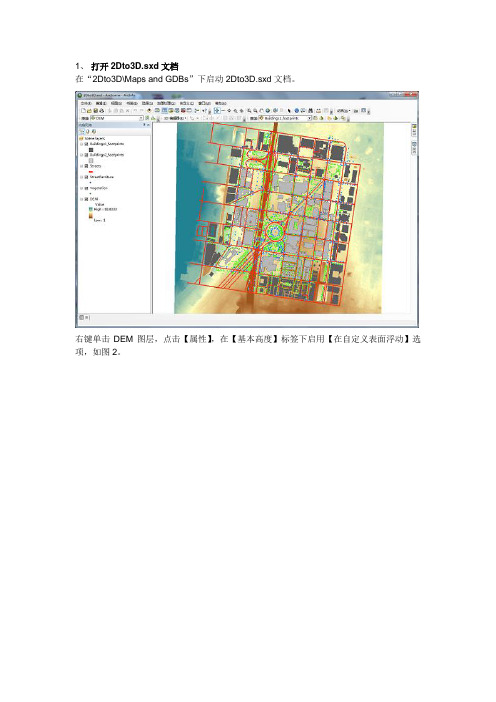Toggle Streets layer visibility checkbox
The height and width of the screenshot is (702, 496).
[86, 166]
